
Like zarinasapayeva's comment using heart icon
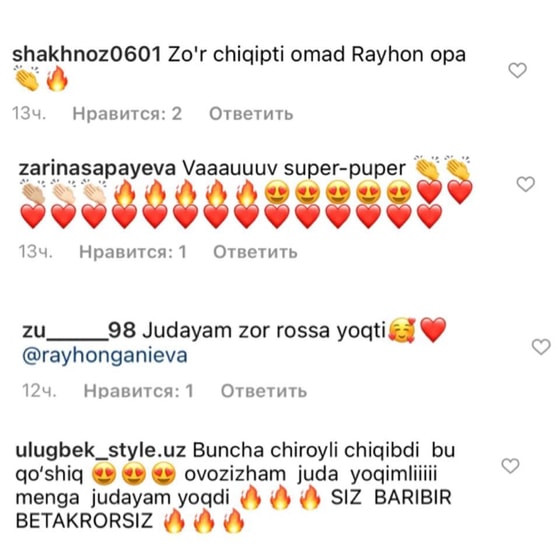(526, 184)
